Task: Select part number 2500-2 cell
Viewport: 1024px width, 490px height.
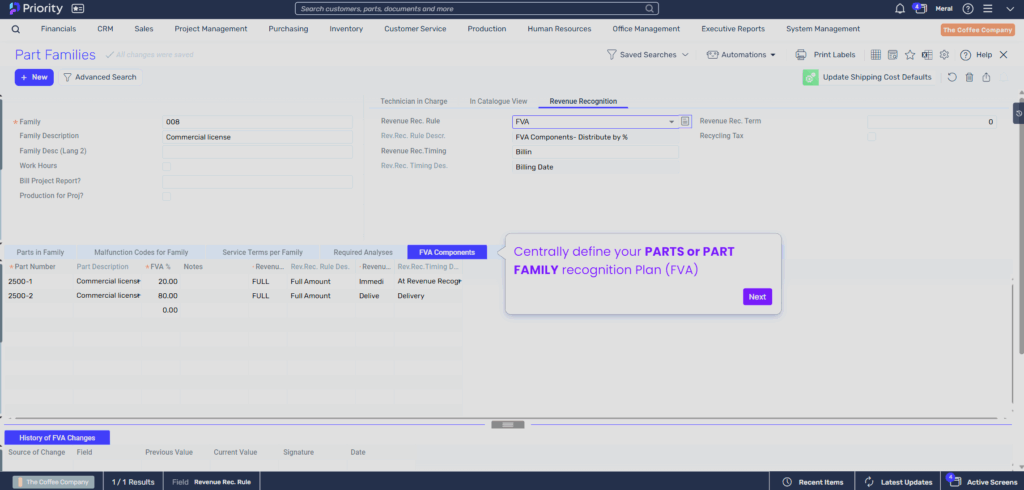Action: pyautogui.click(x=39, y=295)
